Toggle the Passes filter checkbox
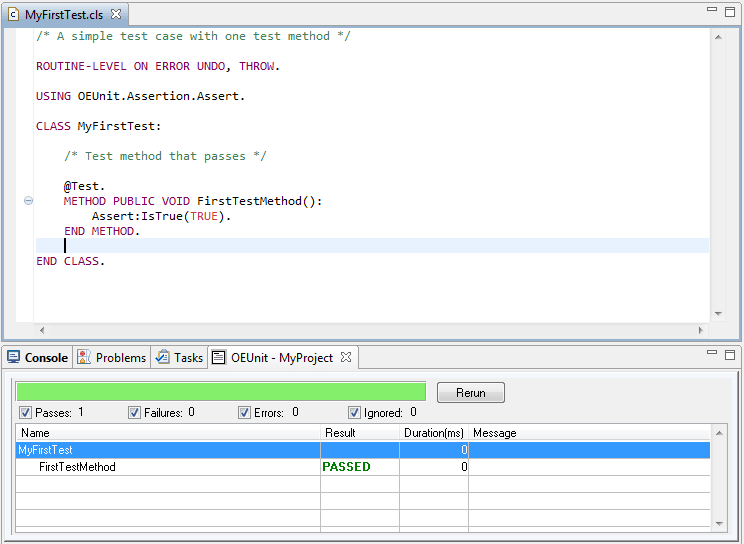 tap(26, 413)
